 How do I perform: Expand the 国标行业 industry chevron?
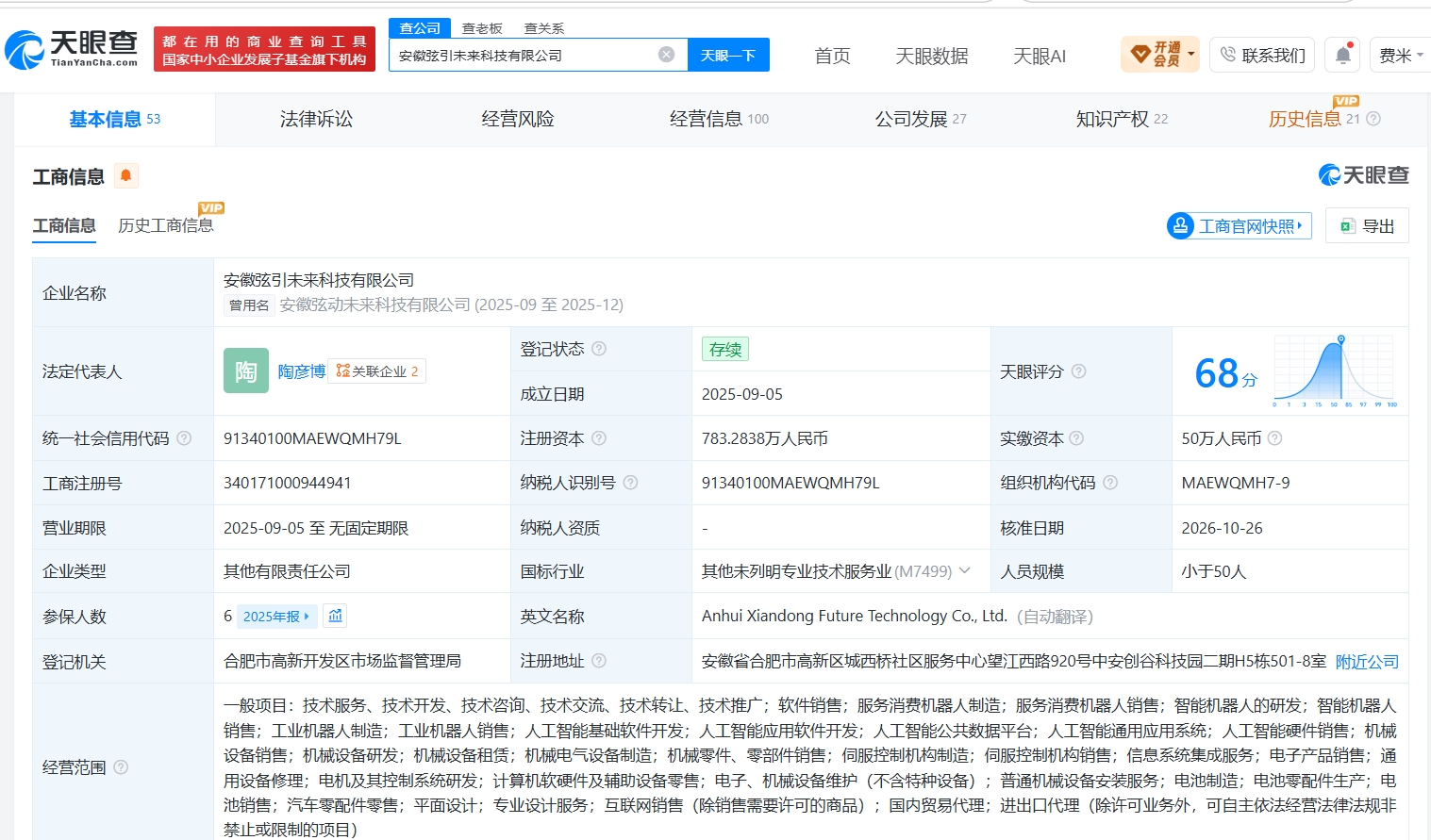(965, 570)
